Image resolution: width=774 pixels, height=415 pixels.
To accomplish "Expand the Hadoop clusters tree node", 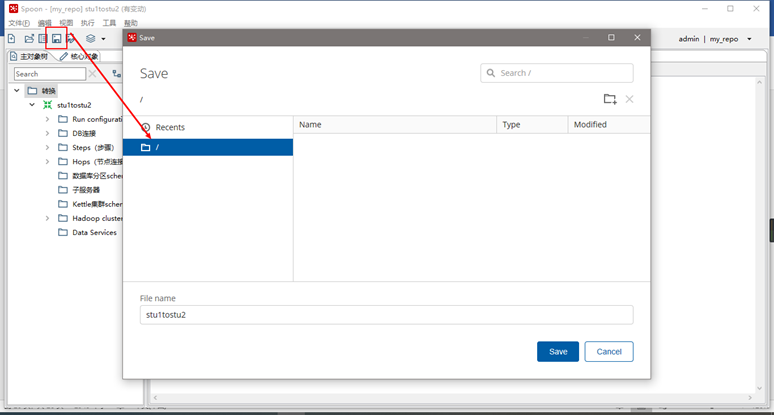I will 47,218.
